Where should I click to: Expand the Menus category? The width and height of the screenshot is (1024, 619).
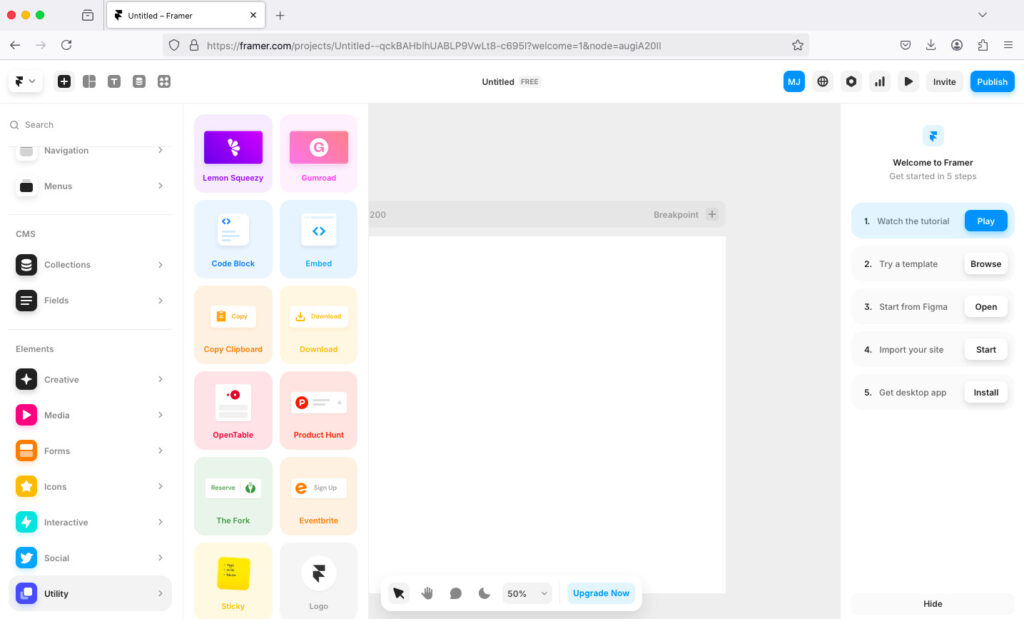pos(90,186)
